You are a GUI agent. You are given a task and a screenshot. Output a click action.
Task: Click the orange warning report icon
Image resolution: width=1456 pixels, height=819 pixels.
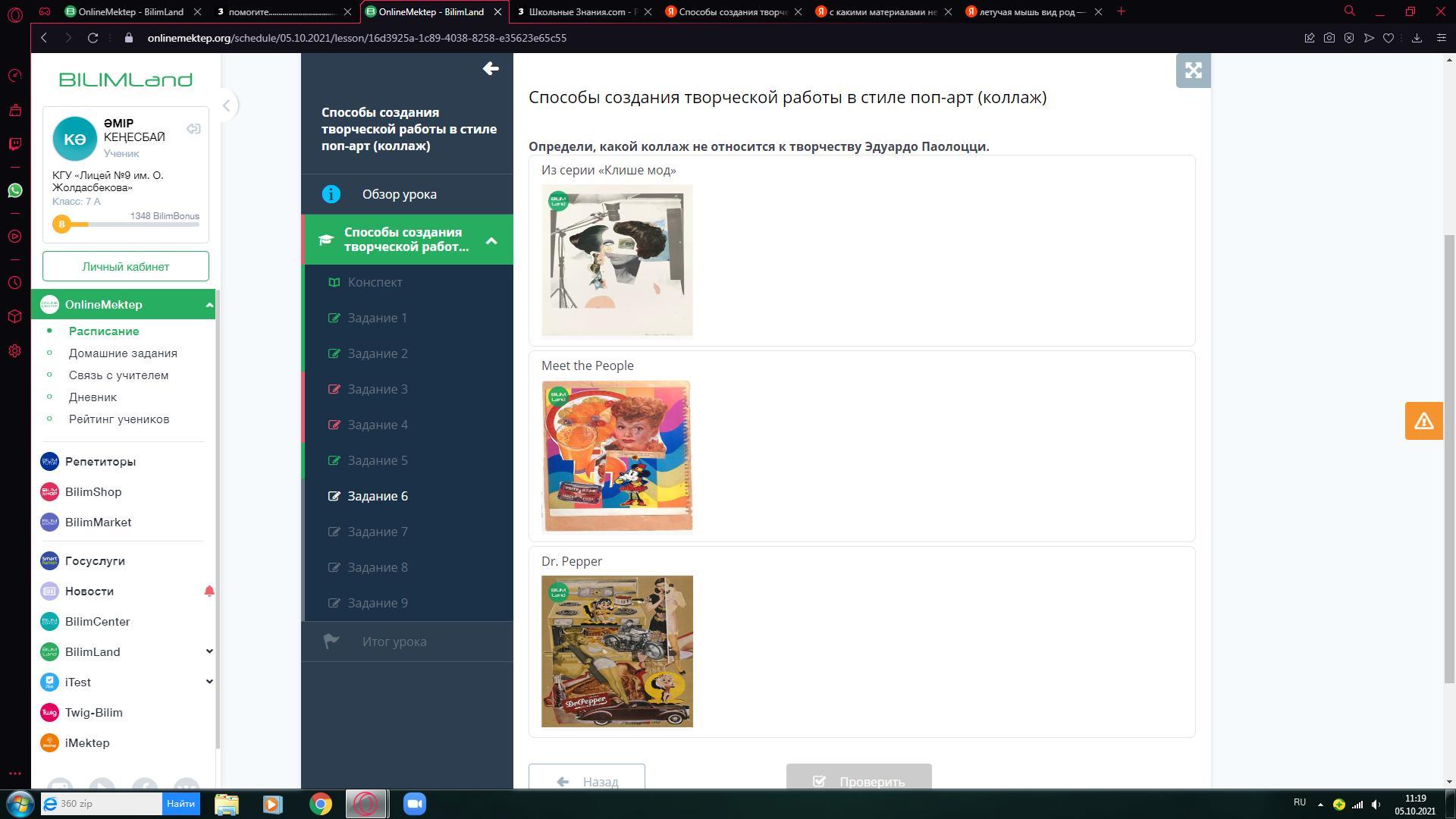(x=1423, y=421)
